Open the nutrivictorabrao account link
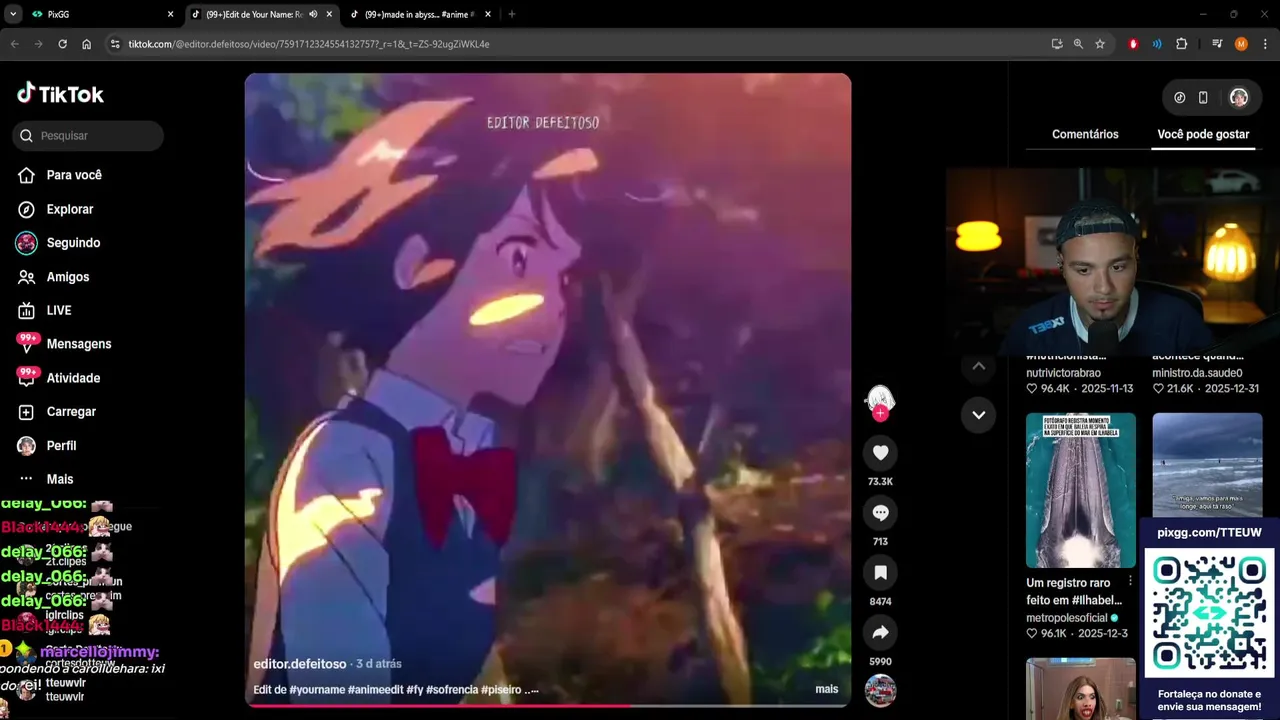This screenshot has height=720, width=1280. click(1063, 373)
